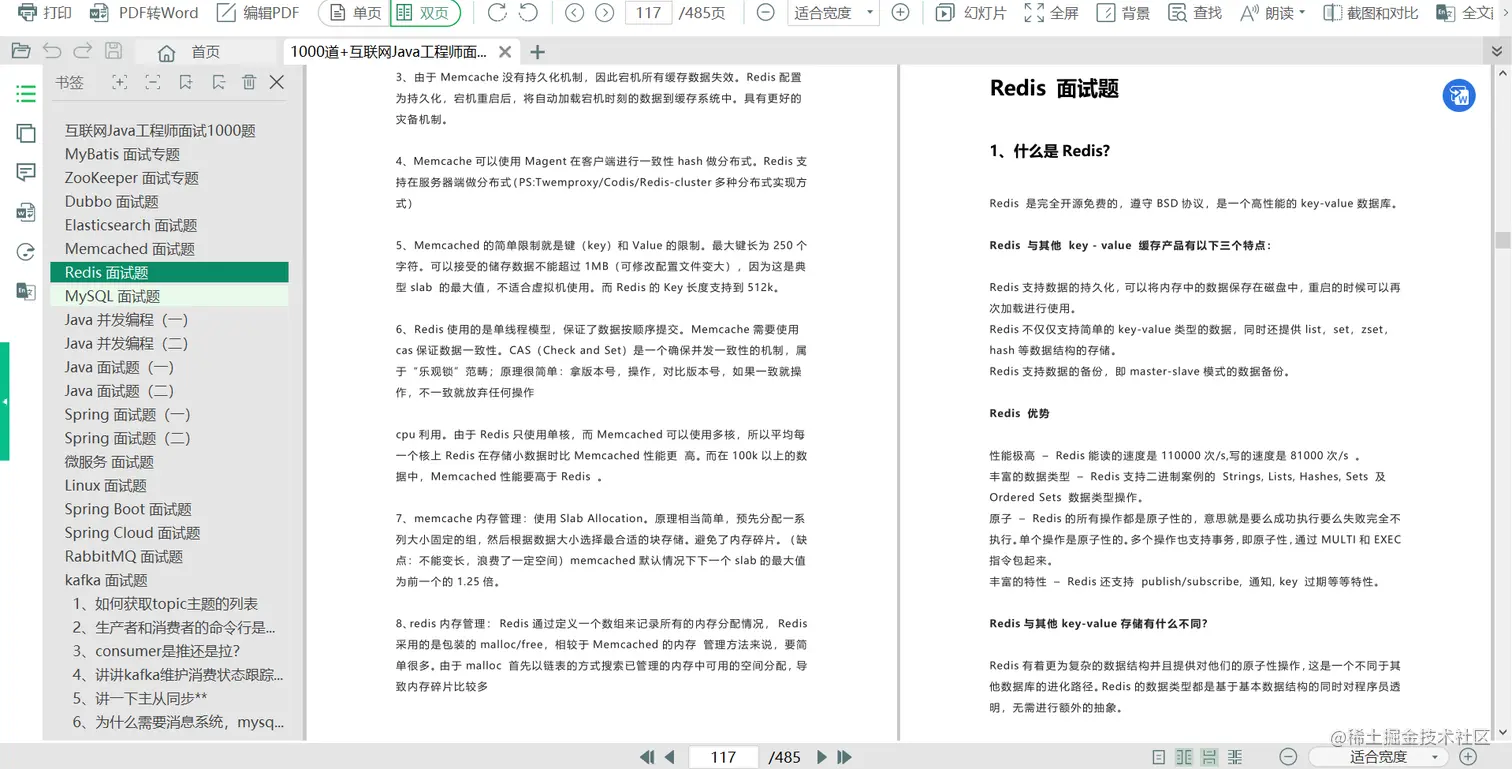This screenshot has width=1512, height=769.
Task: Click the redo arrow icon
Action: point(83,51)
